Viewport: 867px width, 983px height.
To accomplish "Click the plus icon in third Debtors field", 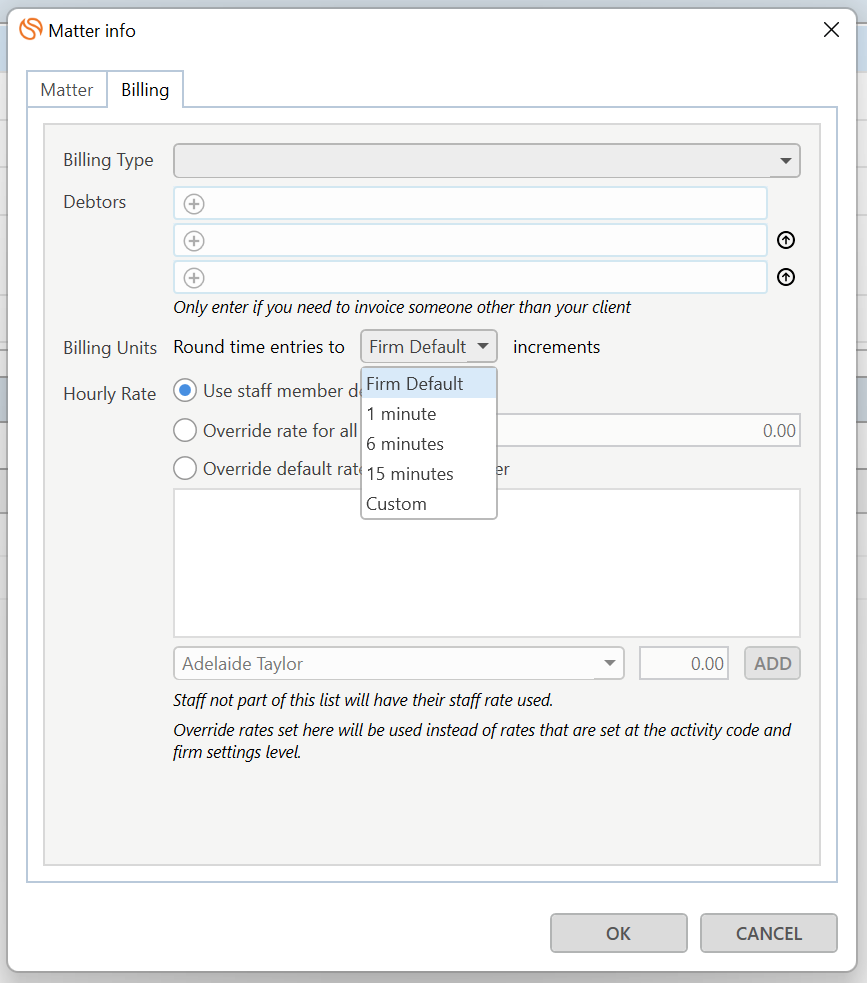I will coord(194,278).
